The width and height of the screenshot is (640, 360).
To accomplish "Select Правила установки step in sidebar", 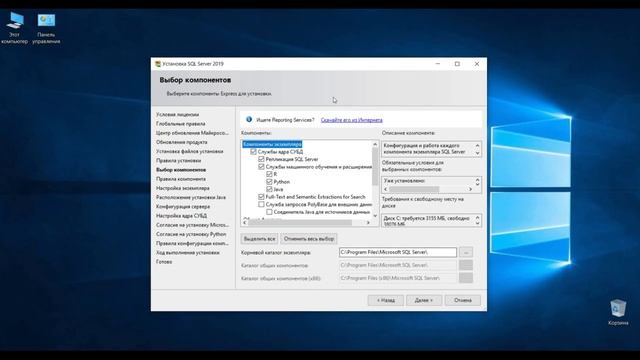I will (x=178, y=160).
